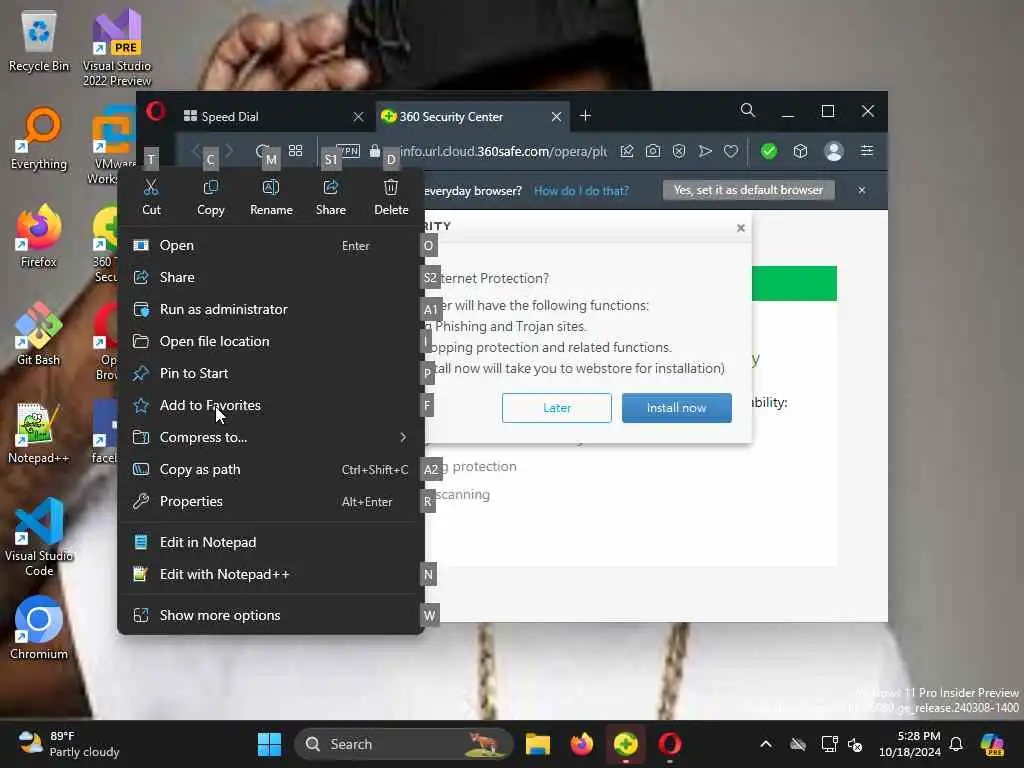Click the Share icon in top action row
The height and width of the screenshot is (768, 1024).
(x=331, y=188)
